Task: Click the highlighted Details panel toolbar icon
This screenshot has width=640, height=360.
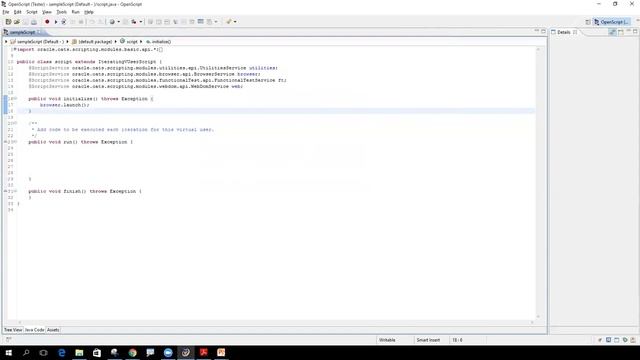Action: tap(612, 31)
